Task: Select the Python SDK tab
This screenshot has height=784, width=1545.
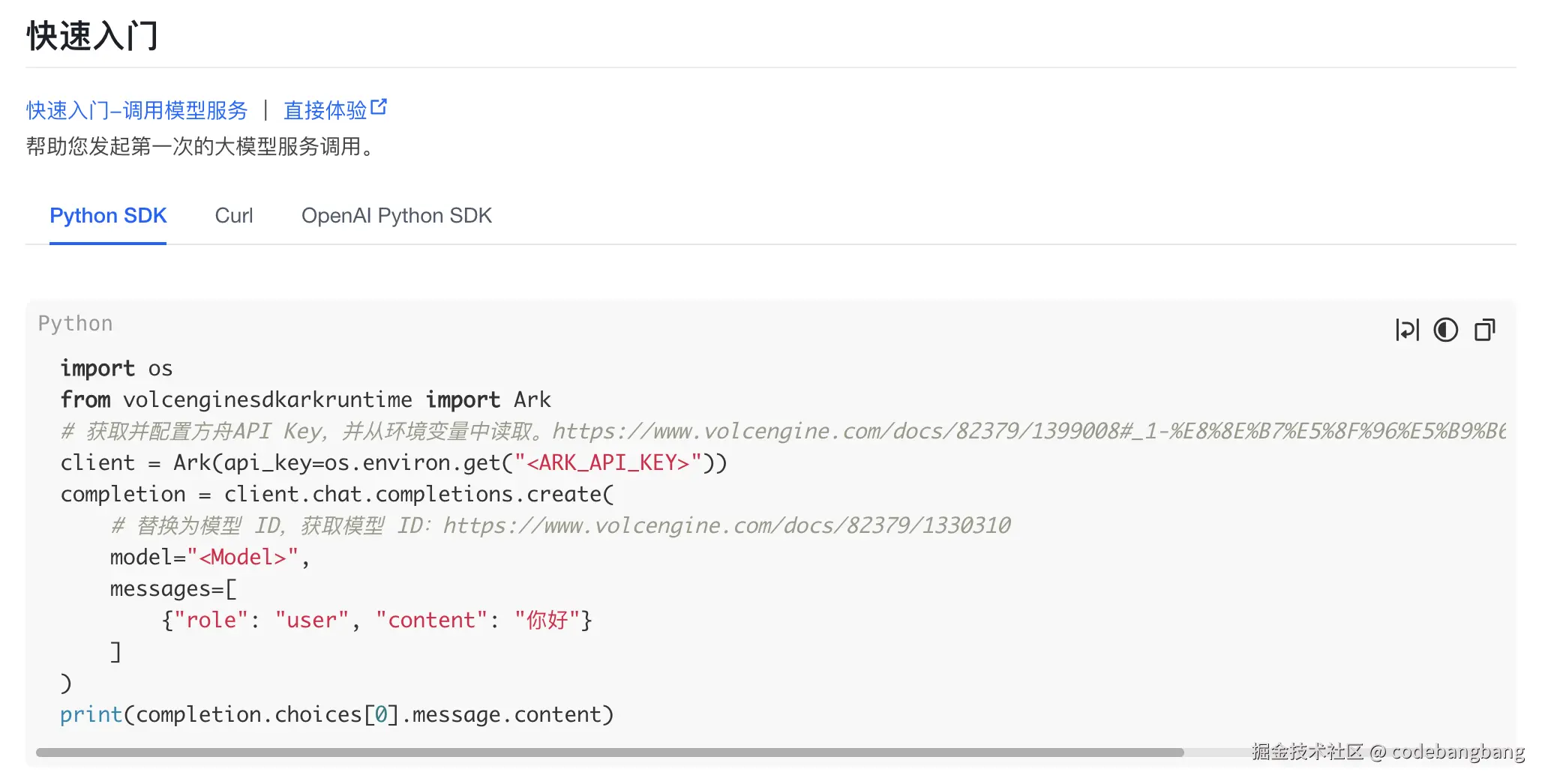Action: pyautogui.click(x=108, y=216)
